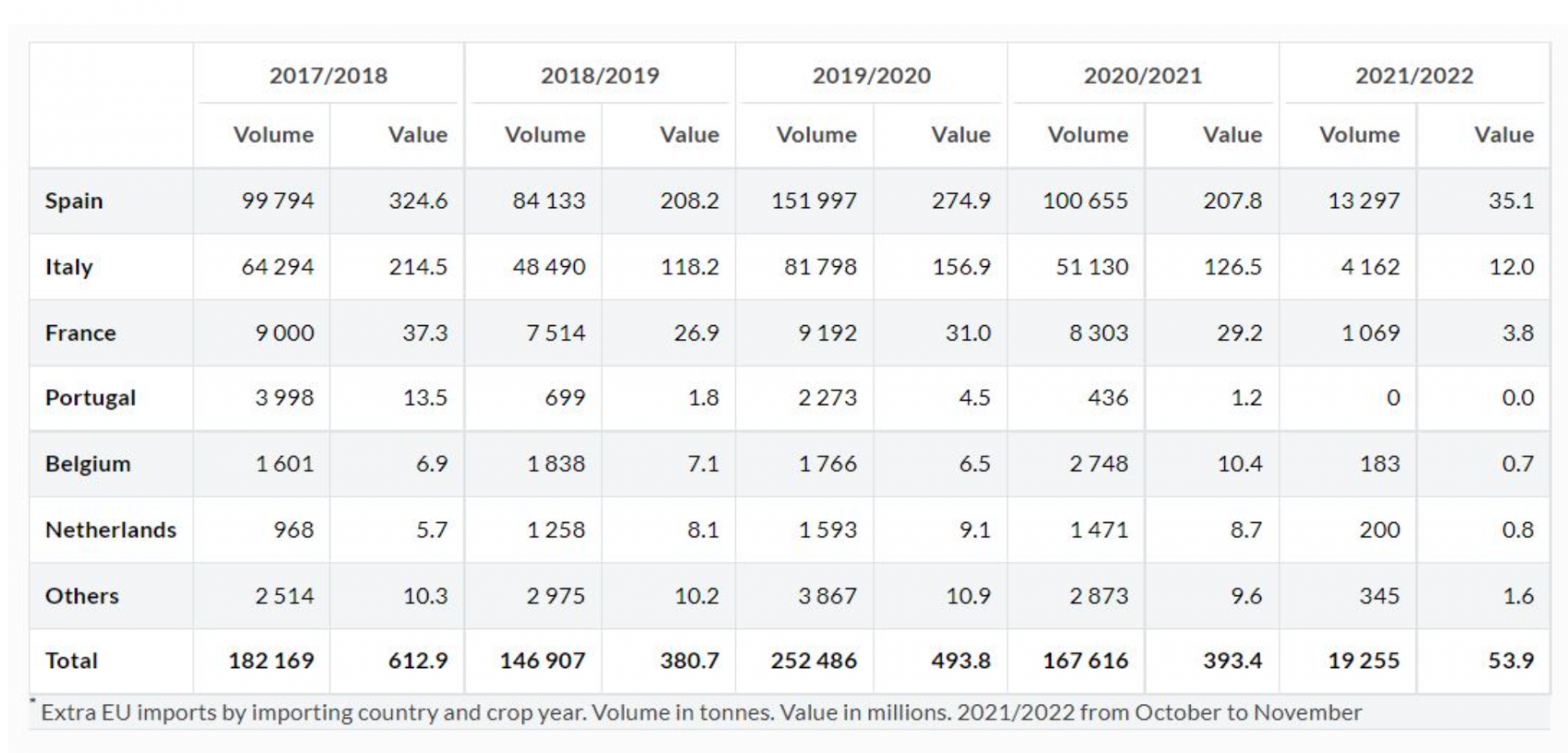Select the 2019/2020 crop year header
1568x753 pixels.
(871, 76)
